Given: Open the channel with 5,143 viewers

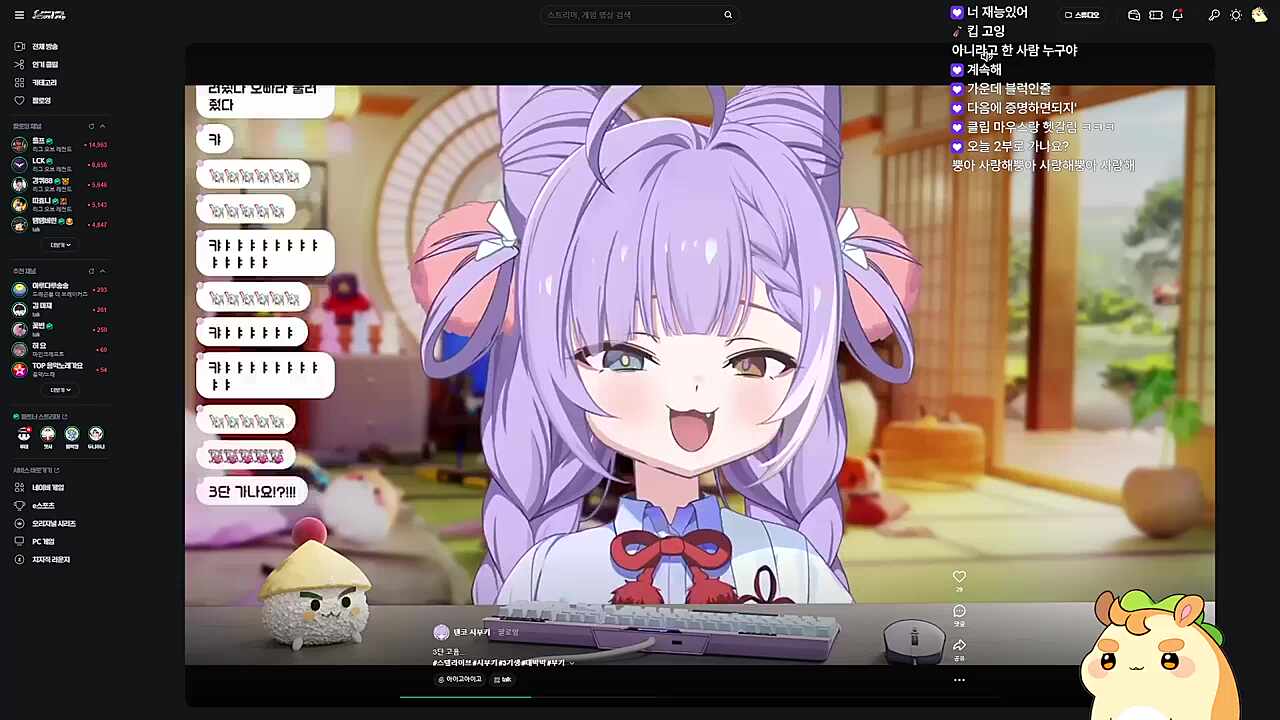Looking at the screenshot, I should [60, 204].
